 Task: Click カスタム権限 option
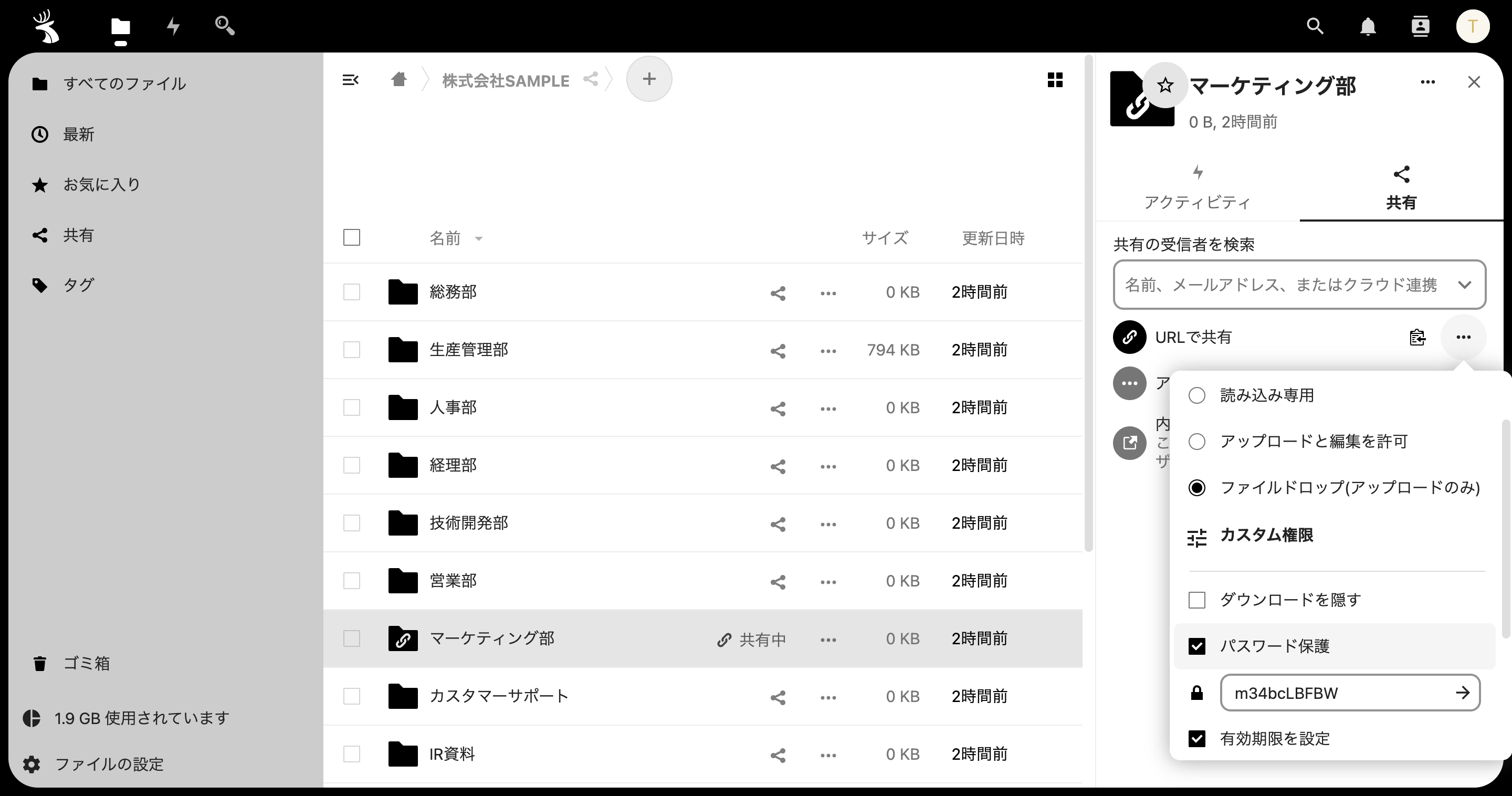pyautogui.click(x=1266, y=536)
